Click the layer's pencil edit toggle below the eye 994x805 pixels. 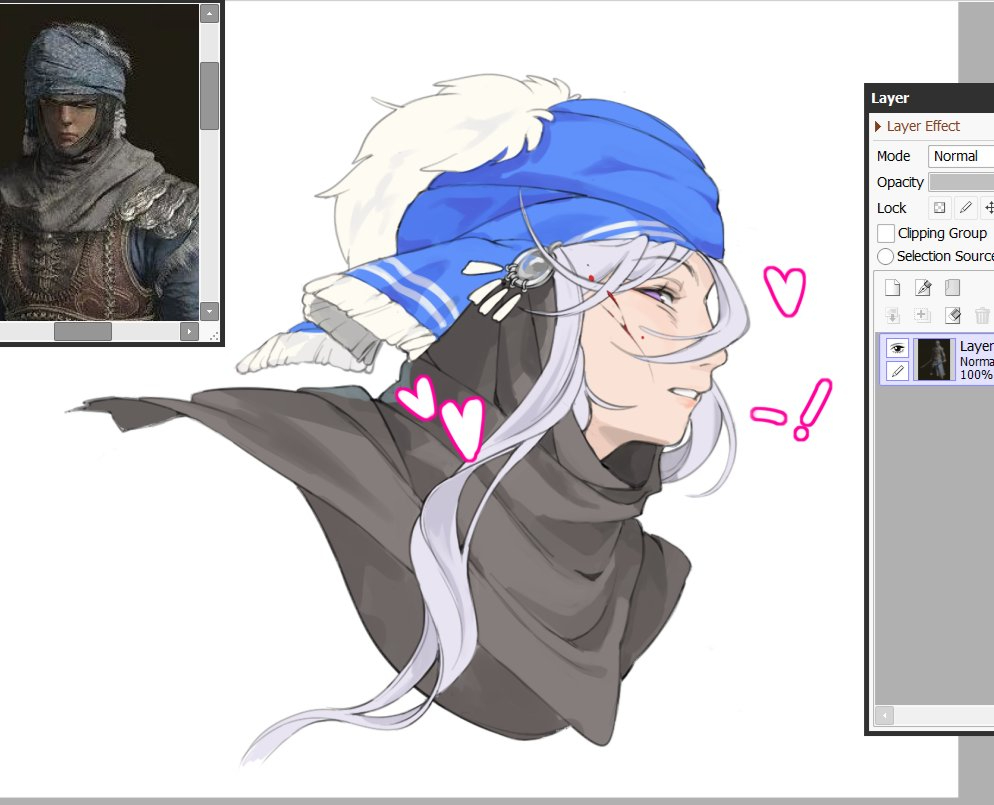click(898, 372)
